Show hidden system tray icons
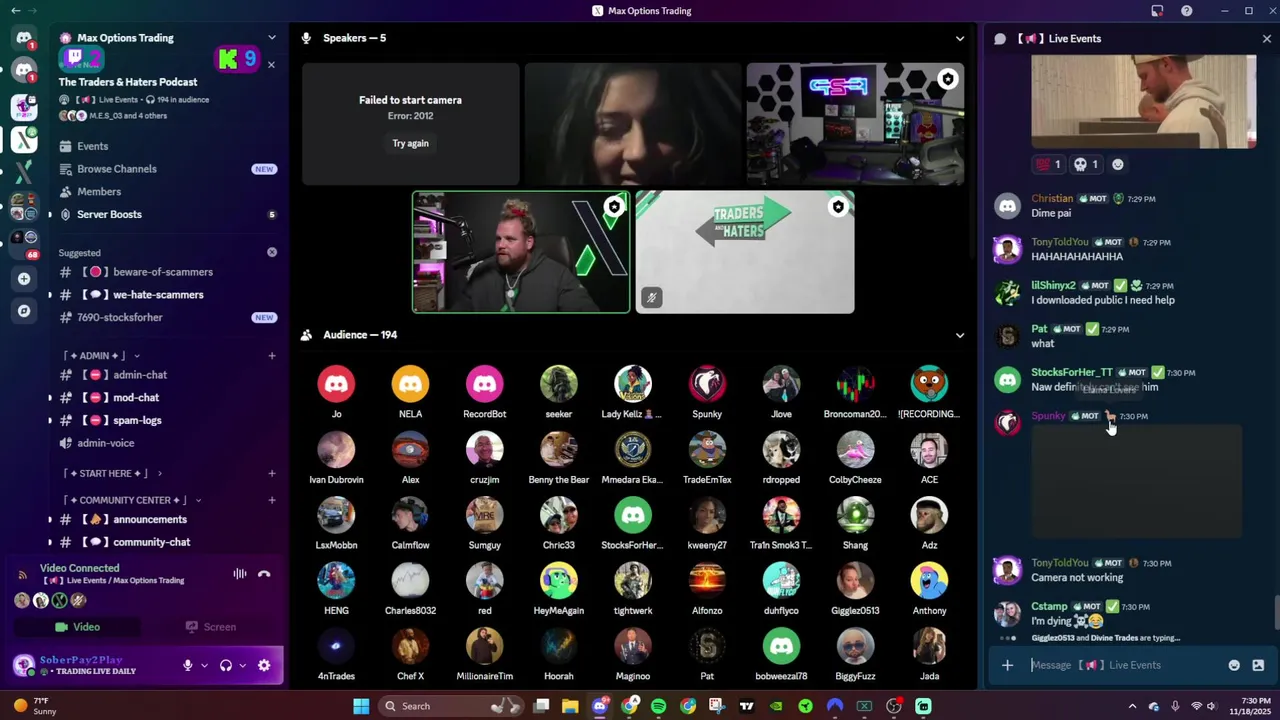Image resolution: width=1280 pixels, height=720 pixels. (1132, 706)
